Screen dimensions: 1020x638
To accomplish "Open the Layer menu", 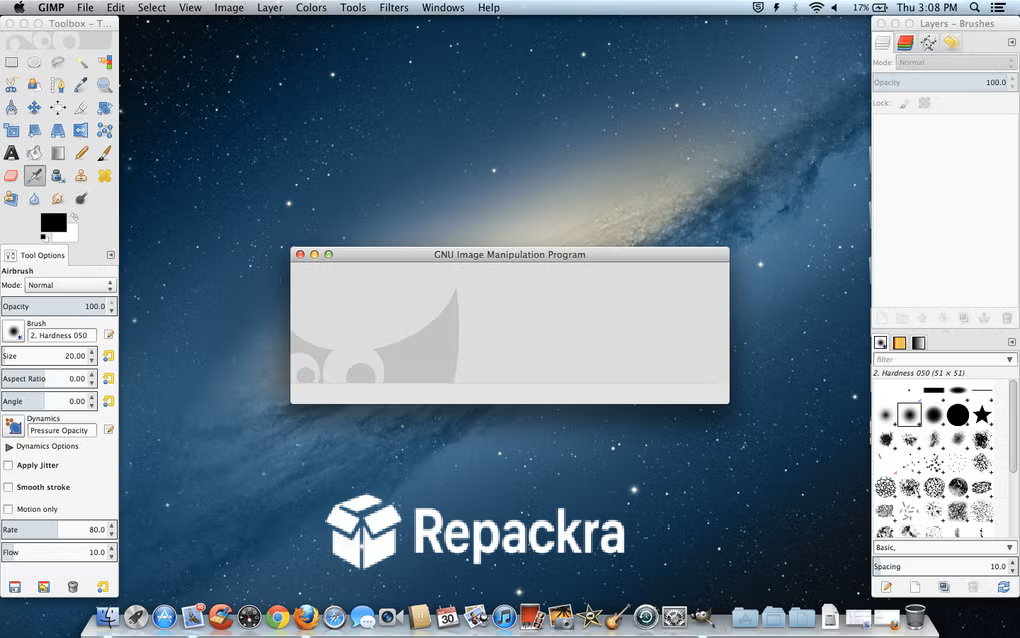I will [x=269, y=8].
